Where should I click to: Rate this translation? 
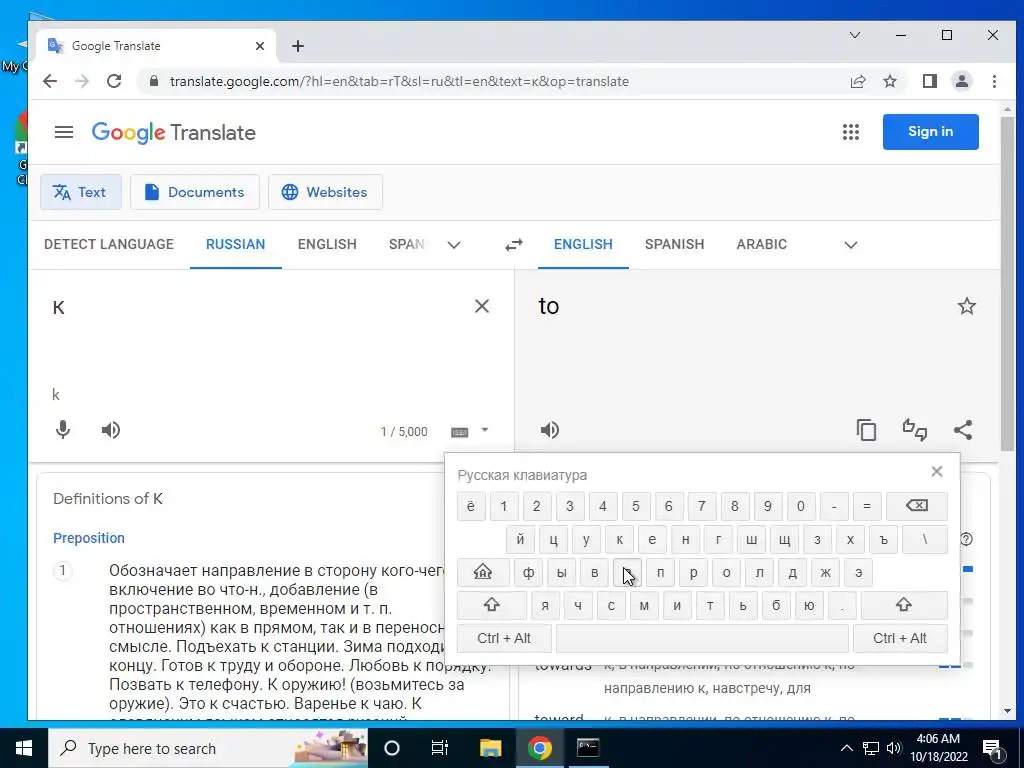click(914, 430)
